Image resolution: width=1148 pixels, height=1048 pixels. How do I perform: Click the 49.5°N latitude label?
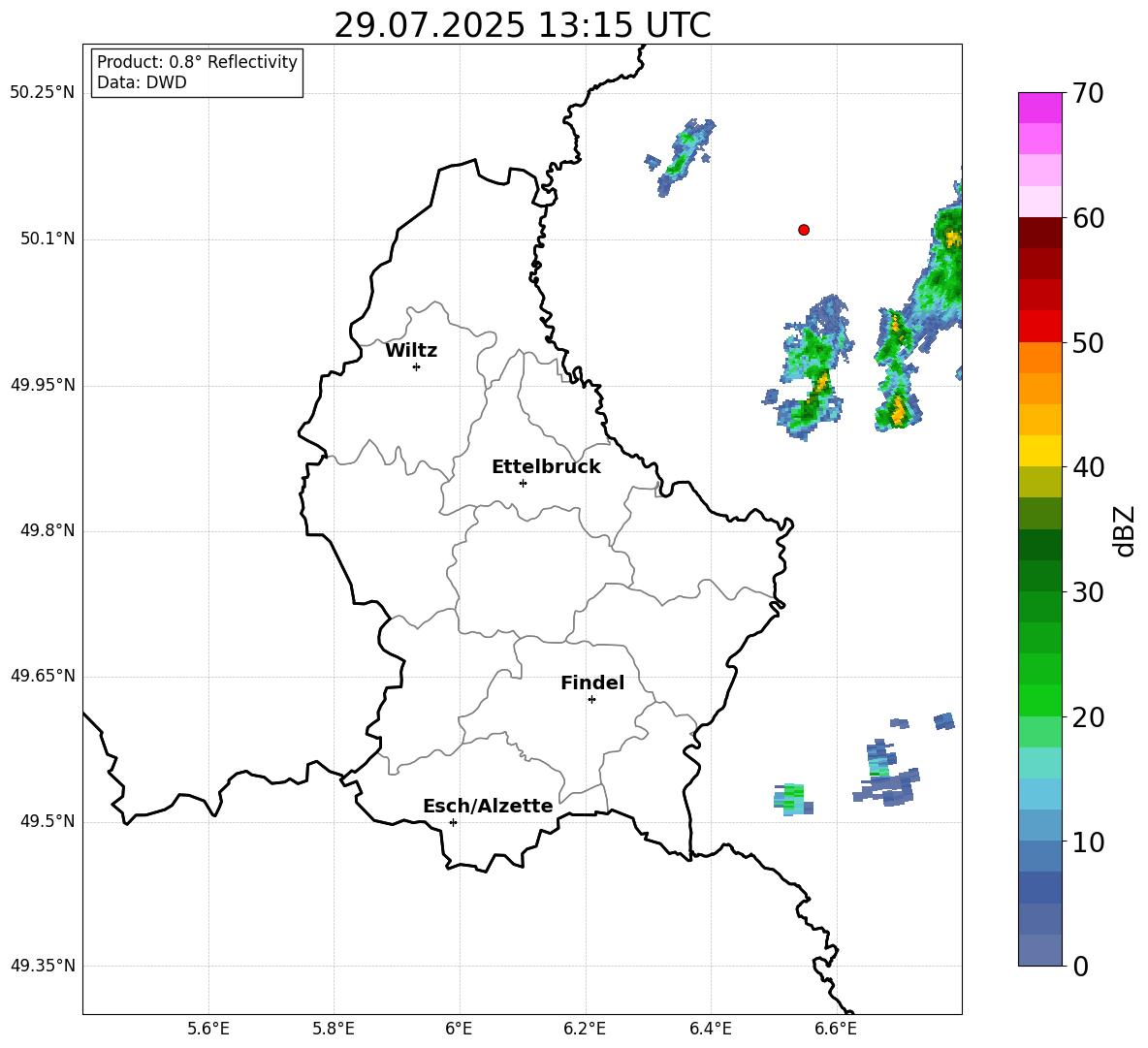[x=48, y=821]
